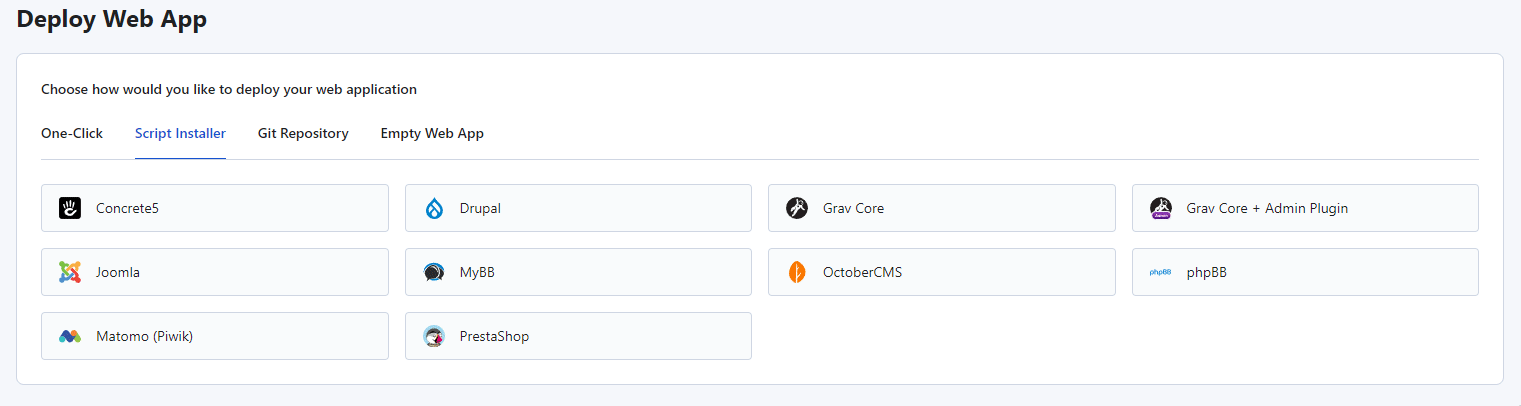Click the Drupal droplet icon
The height and width of the screenshot is (406, 1521).
click(433, 208)
